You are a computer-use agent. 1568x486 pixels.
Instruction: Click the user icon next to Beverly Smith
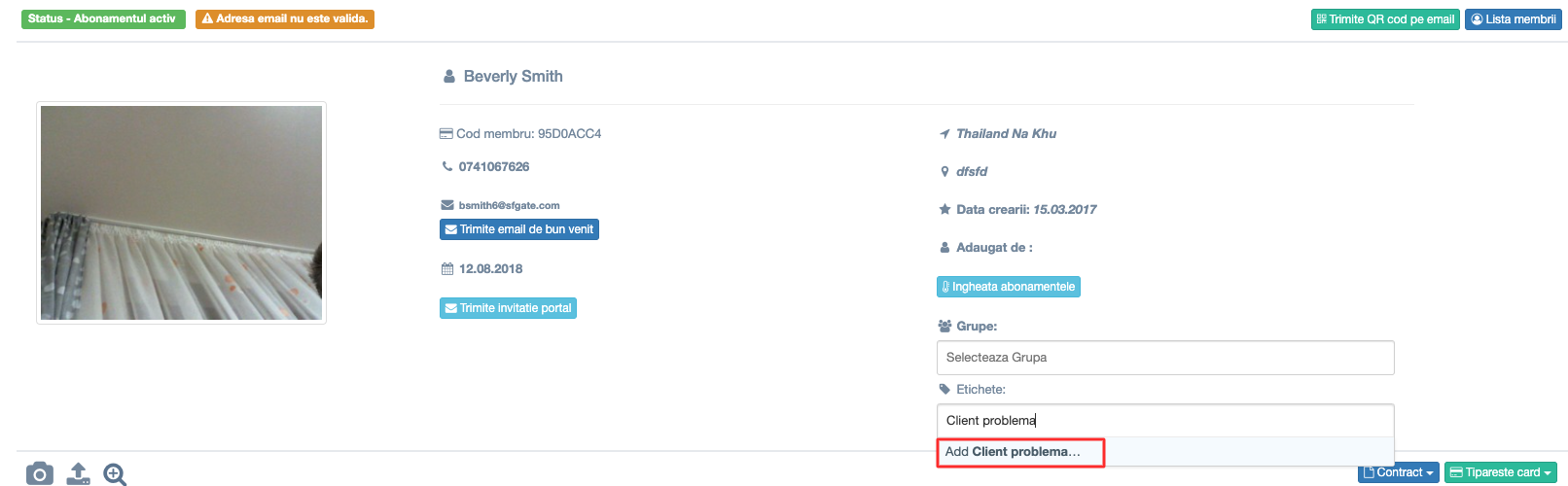(449, 76)
